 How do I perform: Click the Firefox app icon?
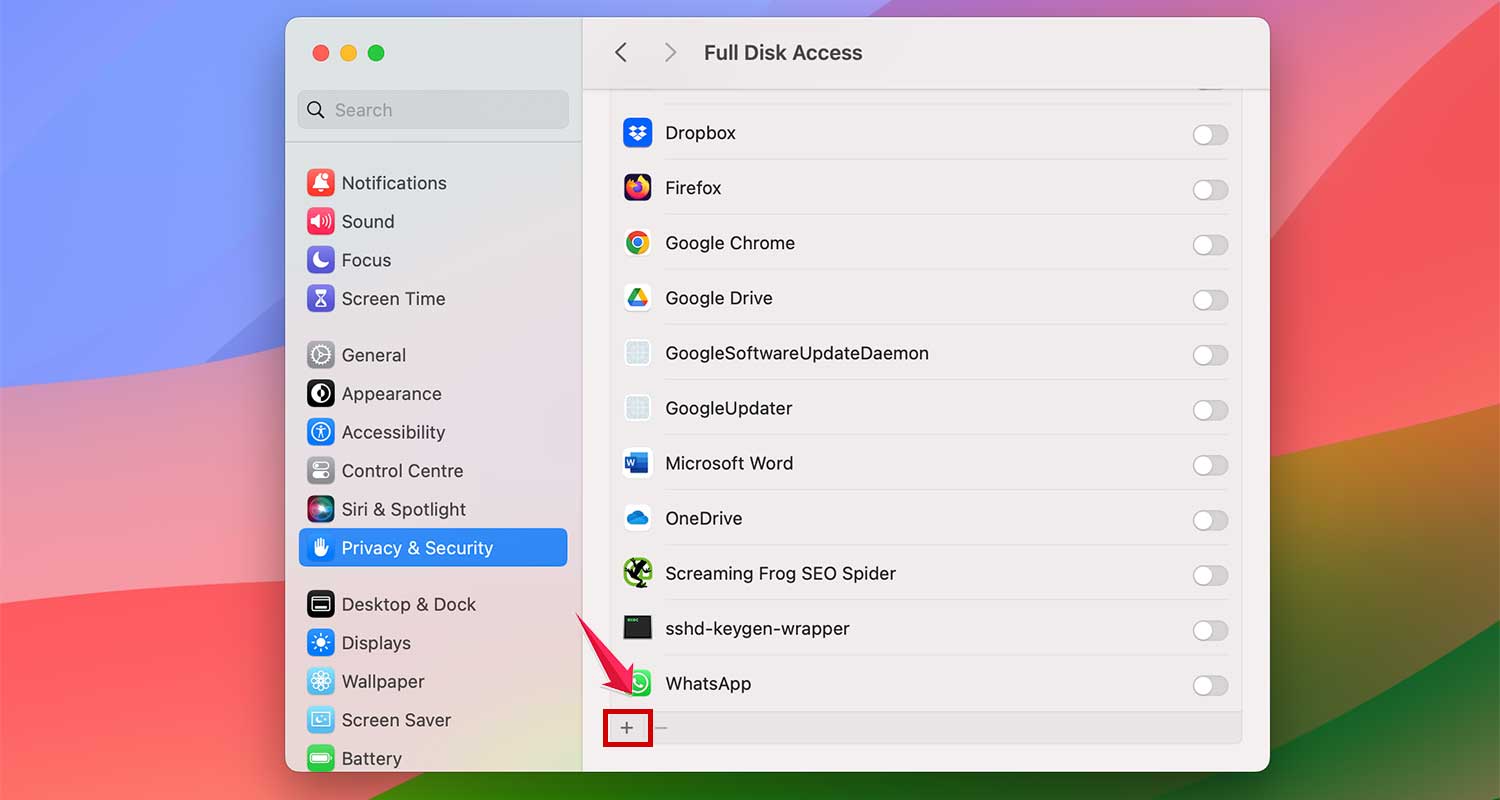[x=637, y=187]
